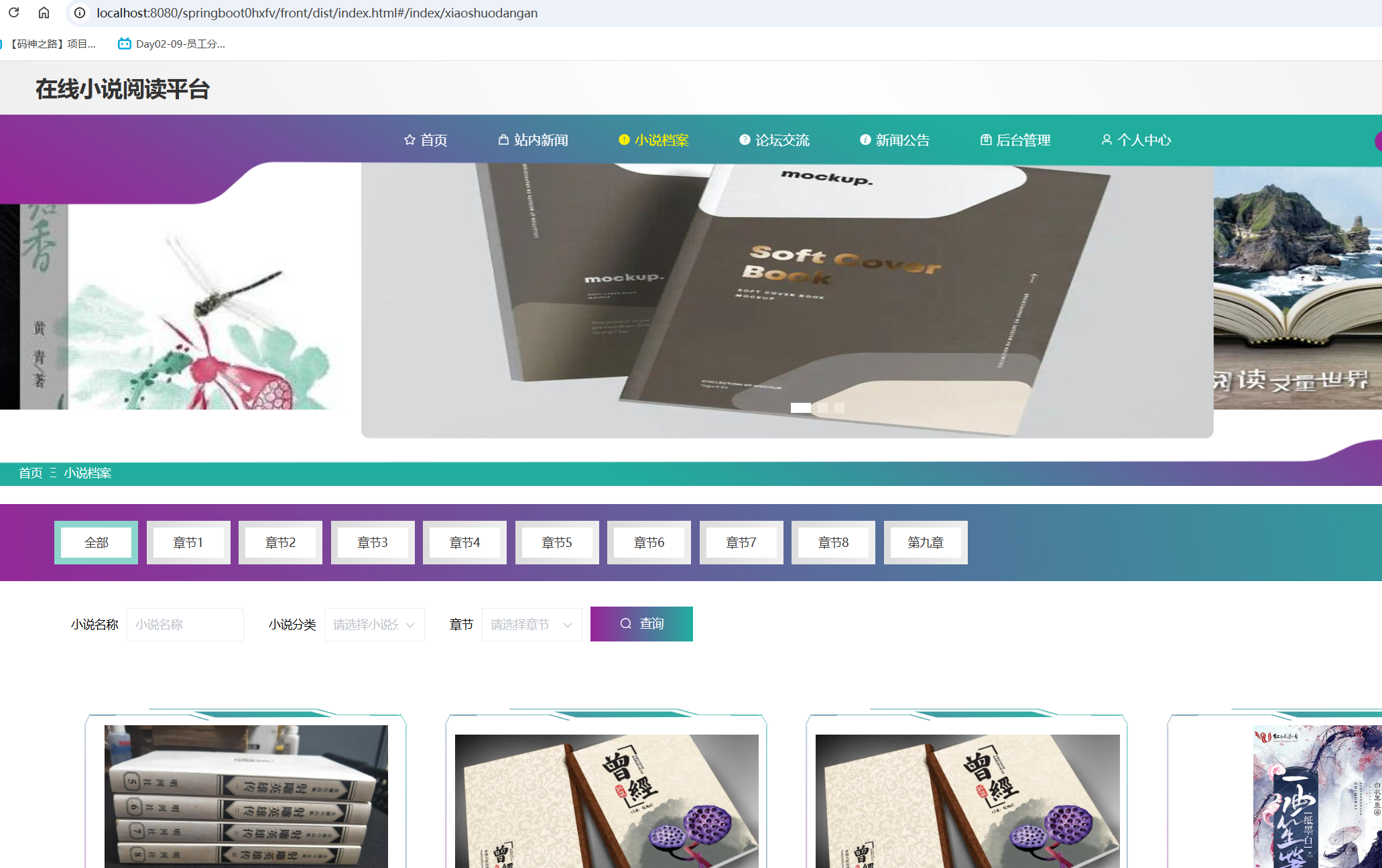Image resolution: width=1382 pixels, height=868 pixels.
Task: Open the 站内新闻 navigation item
Action: pyautogui.click(x=533, y=139)
